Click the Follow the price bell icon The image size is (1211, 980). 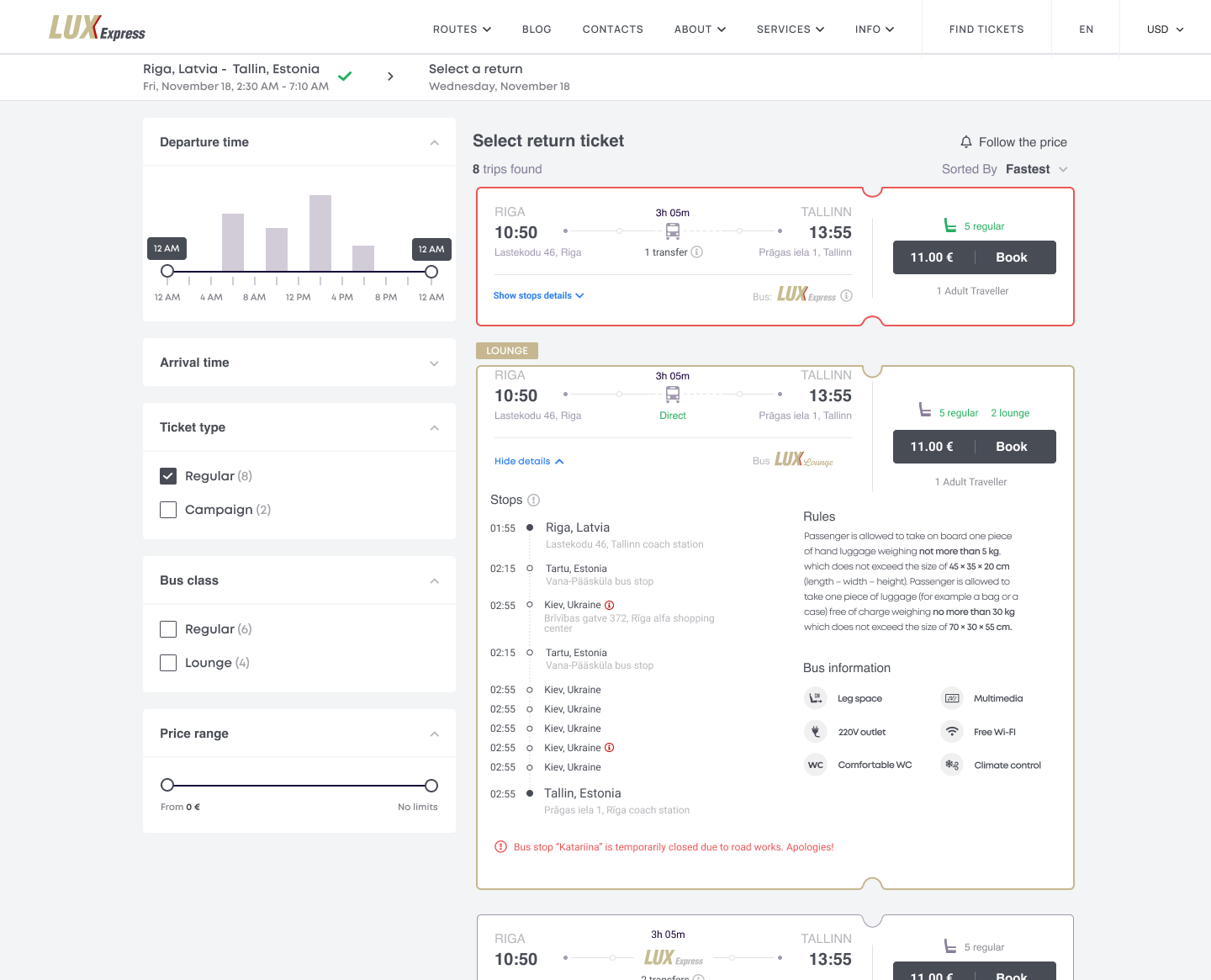(966, 142)
